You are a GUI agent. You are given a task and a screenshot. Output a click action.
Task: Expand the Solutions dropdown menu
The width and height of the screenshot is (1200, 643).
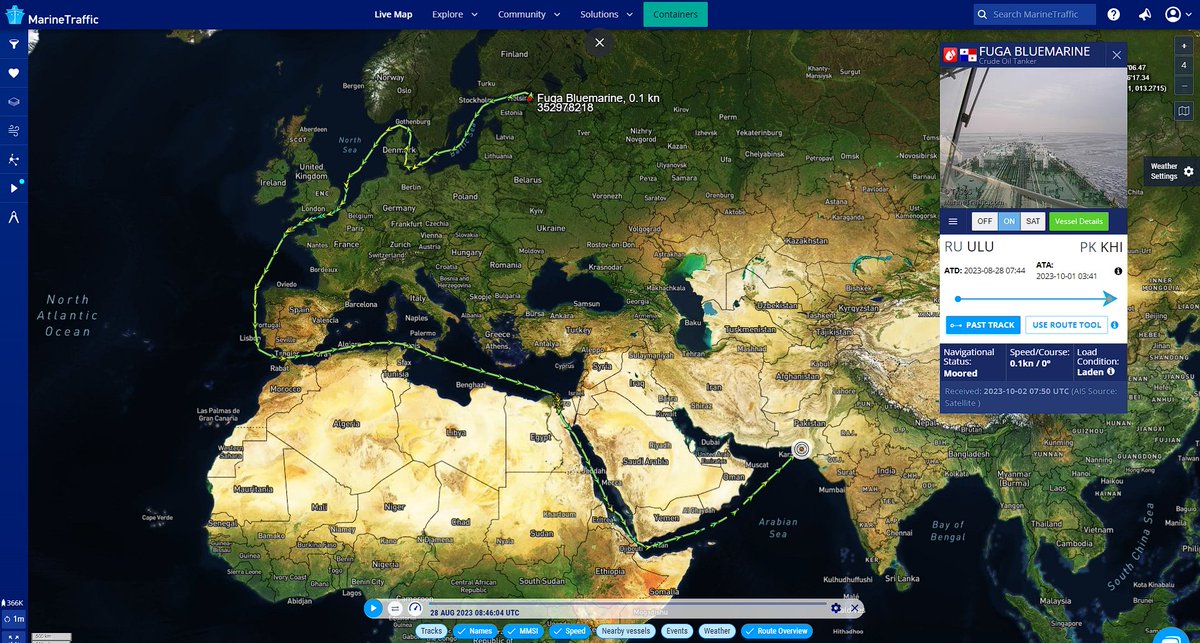pyautogui.click(x=607, y=14)
